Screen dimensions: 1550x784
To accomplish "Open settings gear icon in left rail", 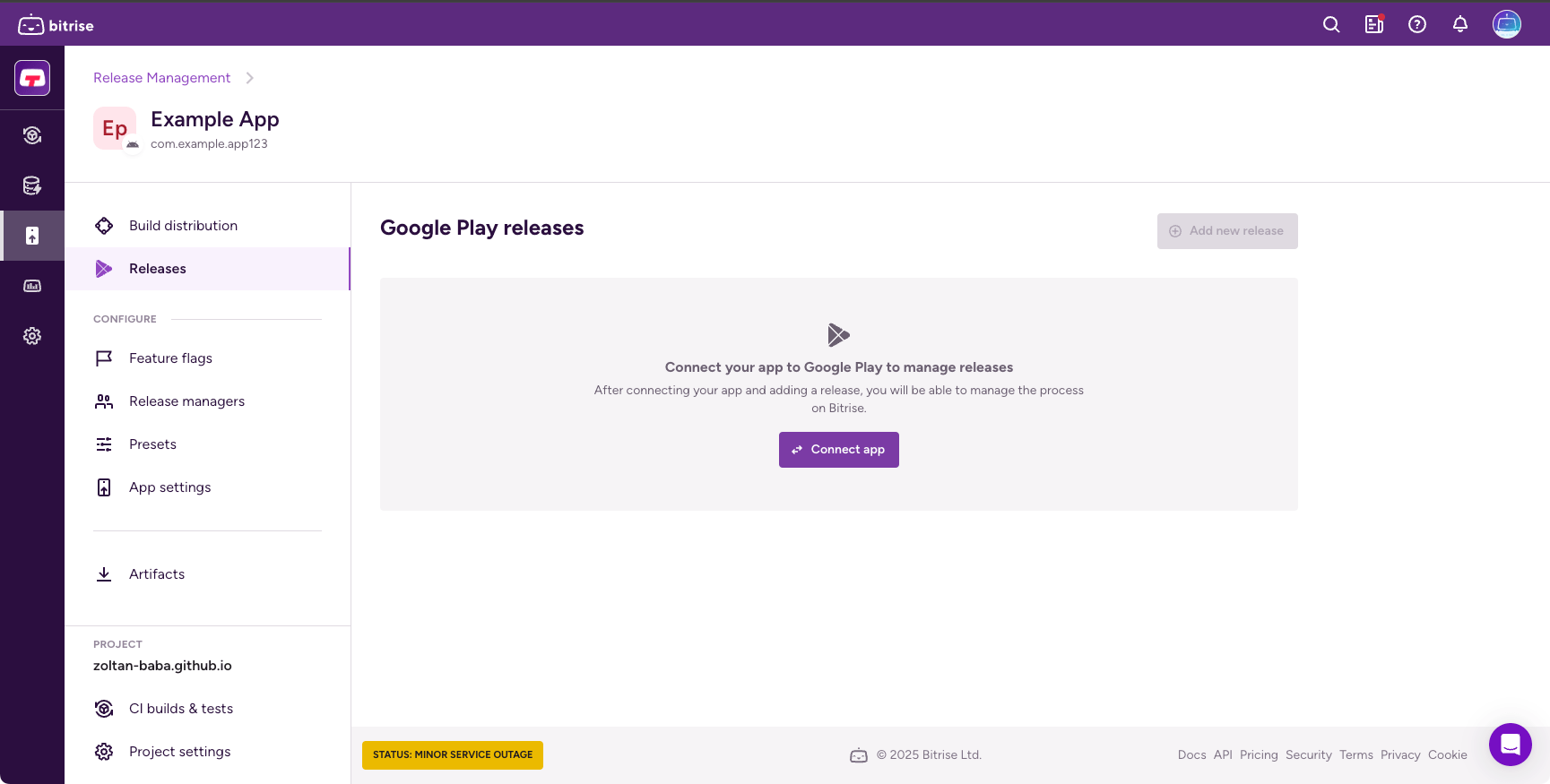I will (32, 336).
